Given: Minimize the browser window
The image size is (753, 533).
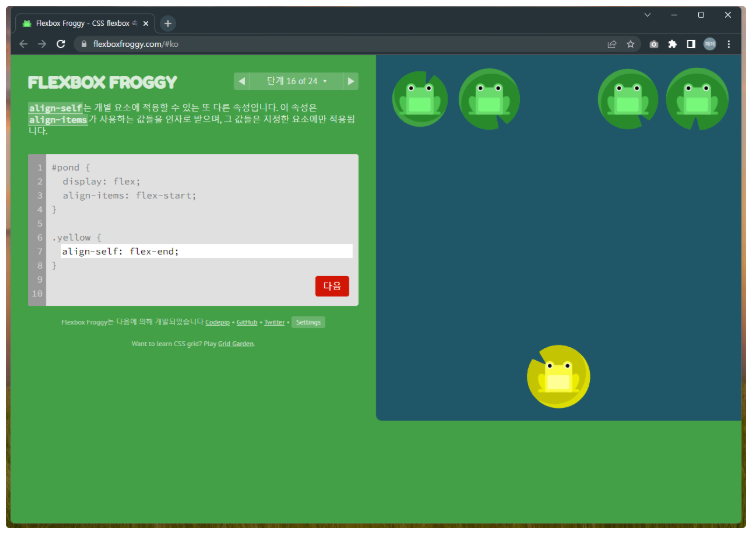Looking at the screenshot, I should 674,15.
